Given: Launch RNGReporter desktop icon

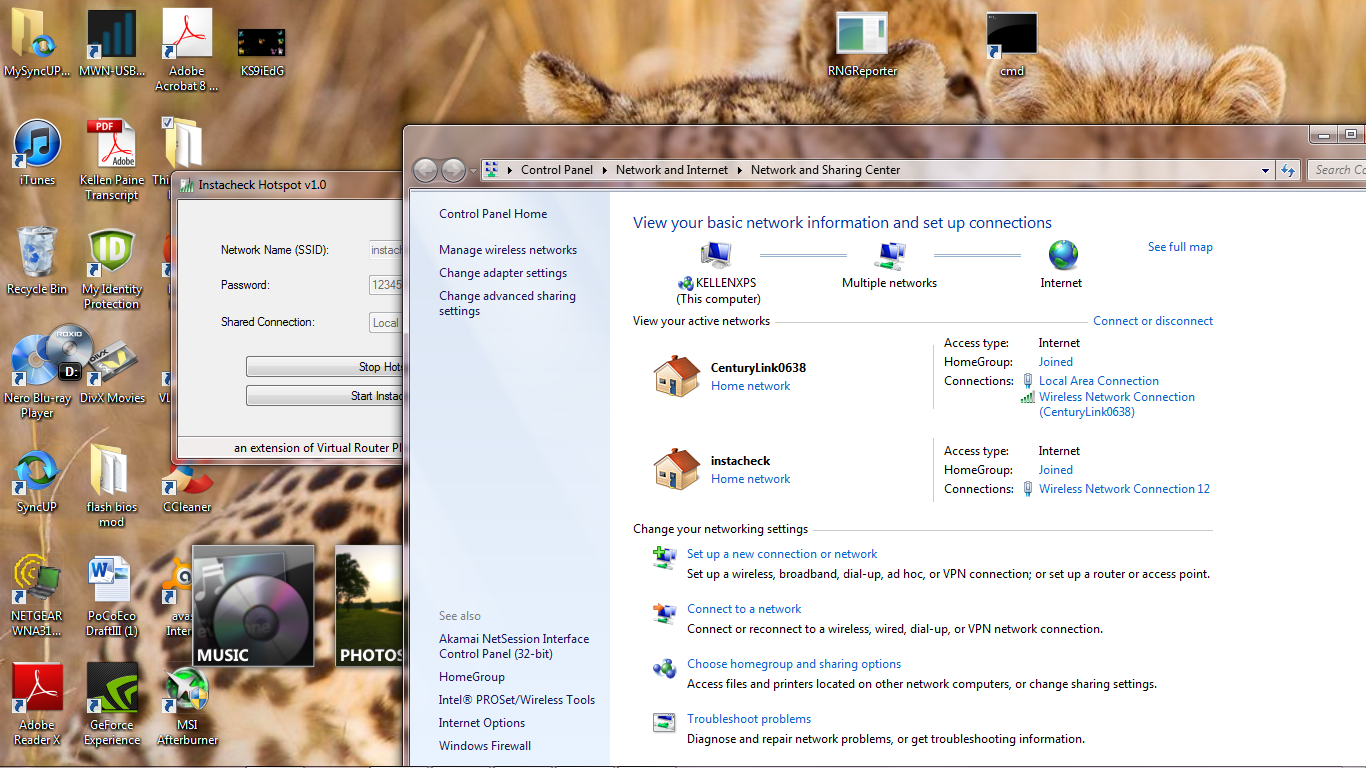Looking at the screenshot, I should (862, 45).
